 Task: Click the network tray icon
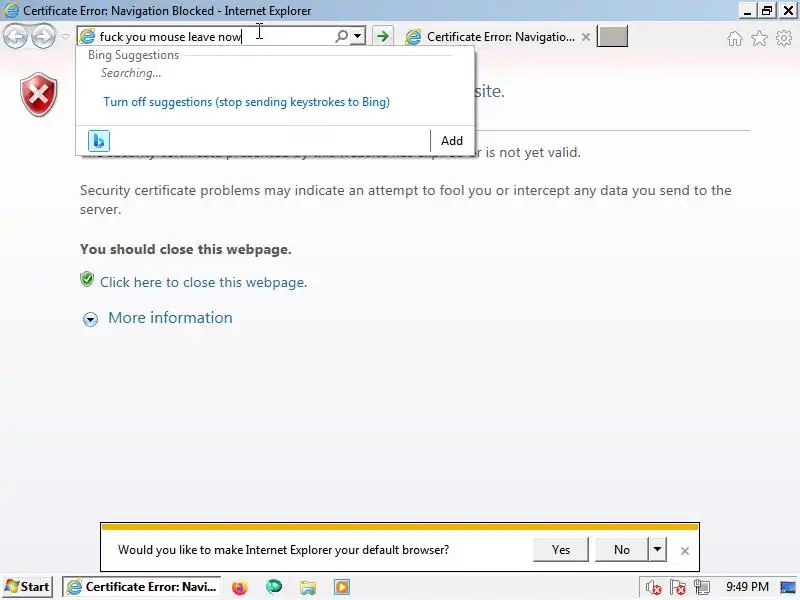point(702,588)
